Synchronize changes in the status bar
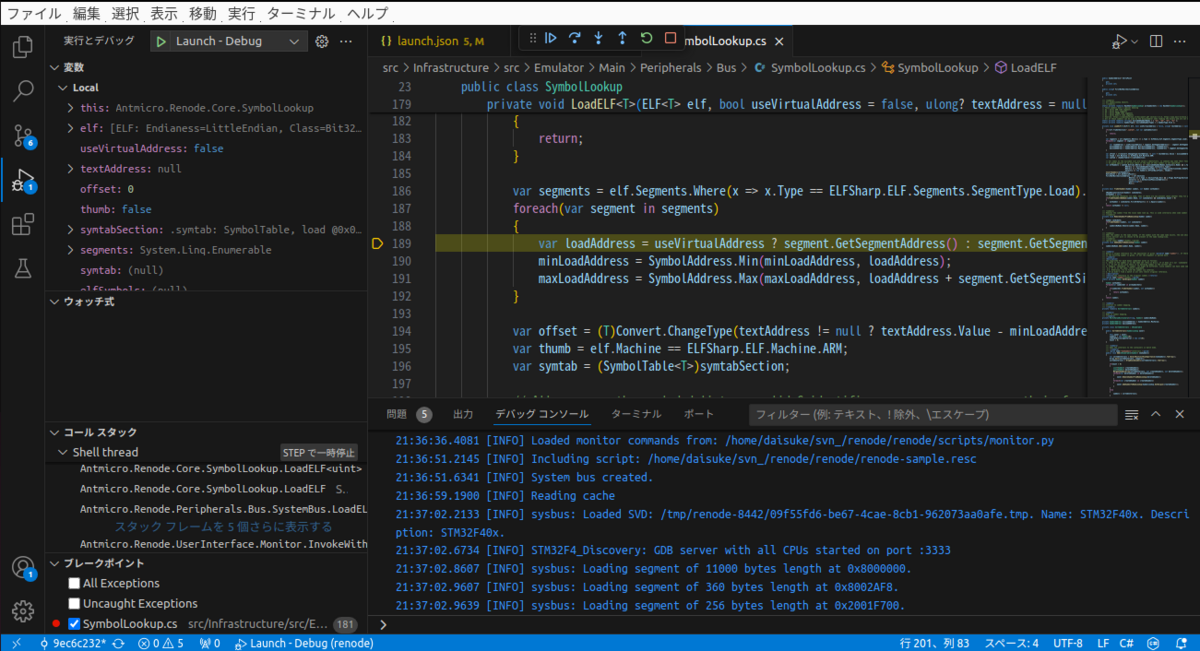 pos(118,643)
